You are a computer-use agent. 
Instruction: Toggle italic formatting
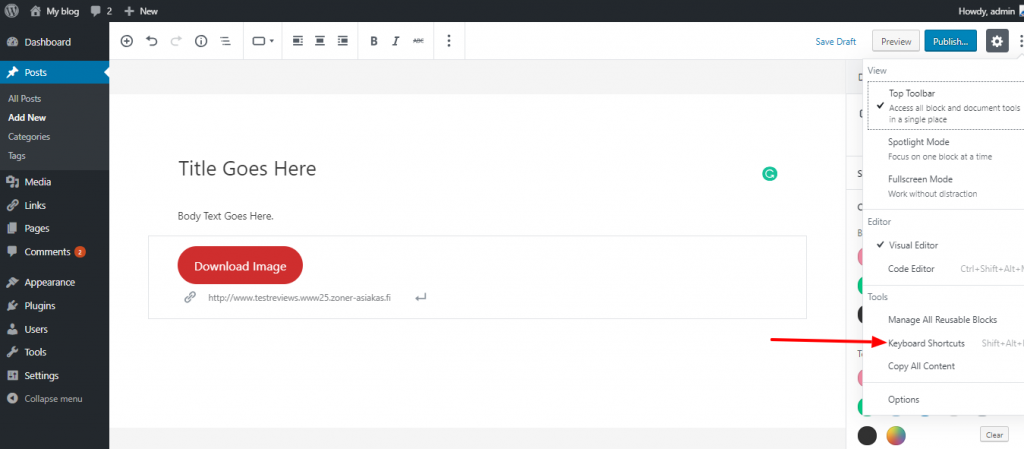point(395,41)
